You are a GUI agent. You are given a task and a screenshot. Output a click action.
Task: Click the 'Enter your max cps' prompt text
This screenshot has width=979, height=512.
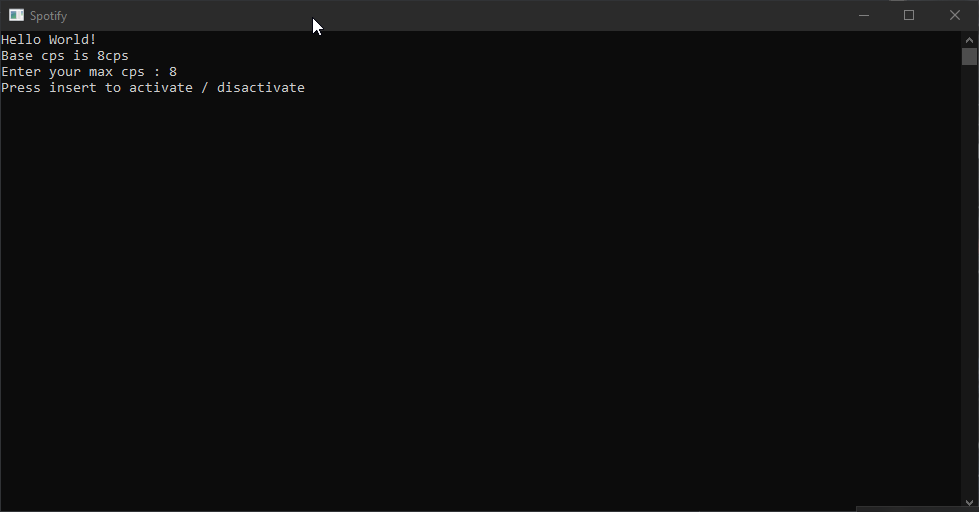[73, 72]
